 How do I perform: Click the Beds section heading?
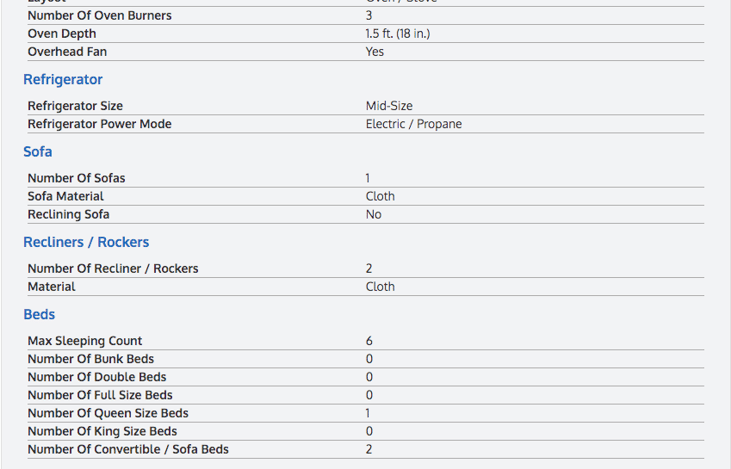[39, 314]
